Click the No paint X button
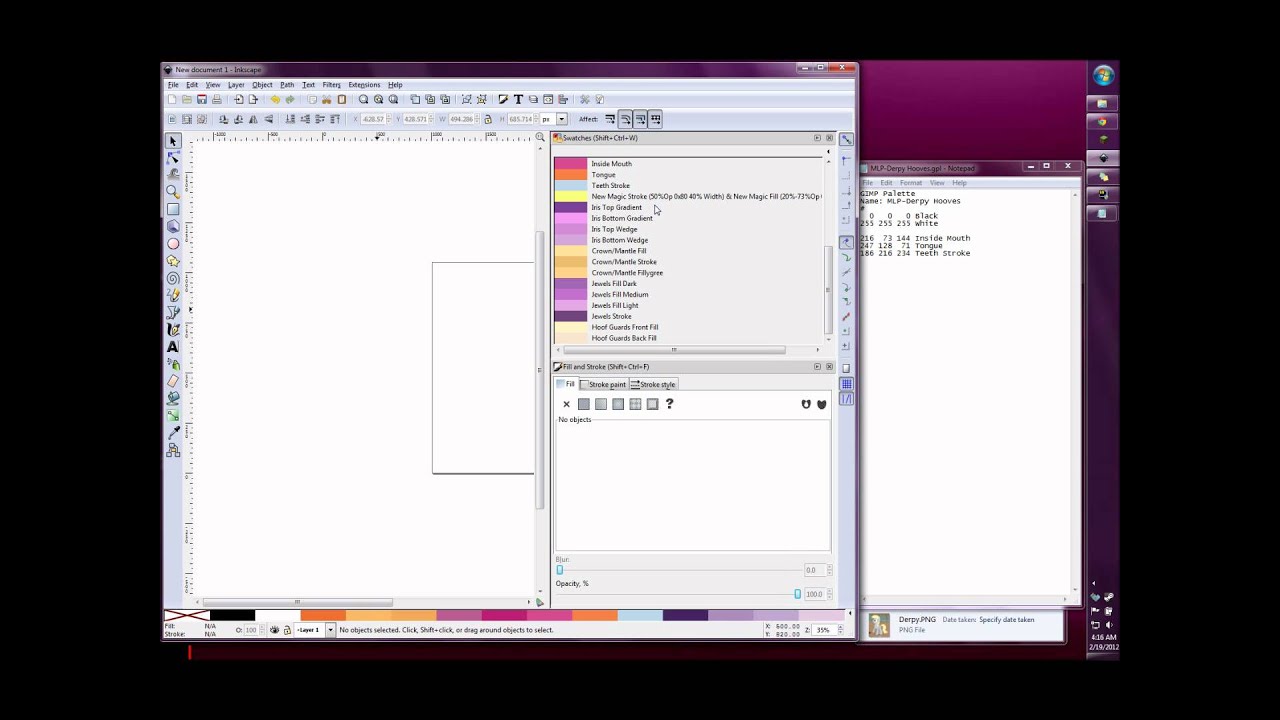This screenshot has width=1280, height=720. (566, 404)
